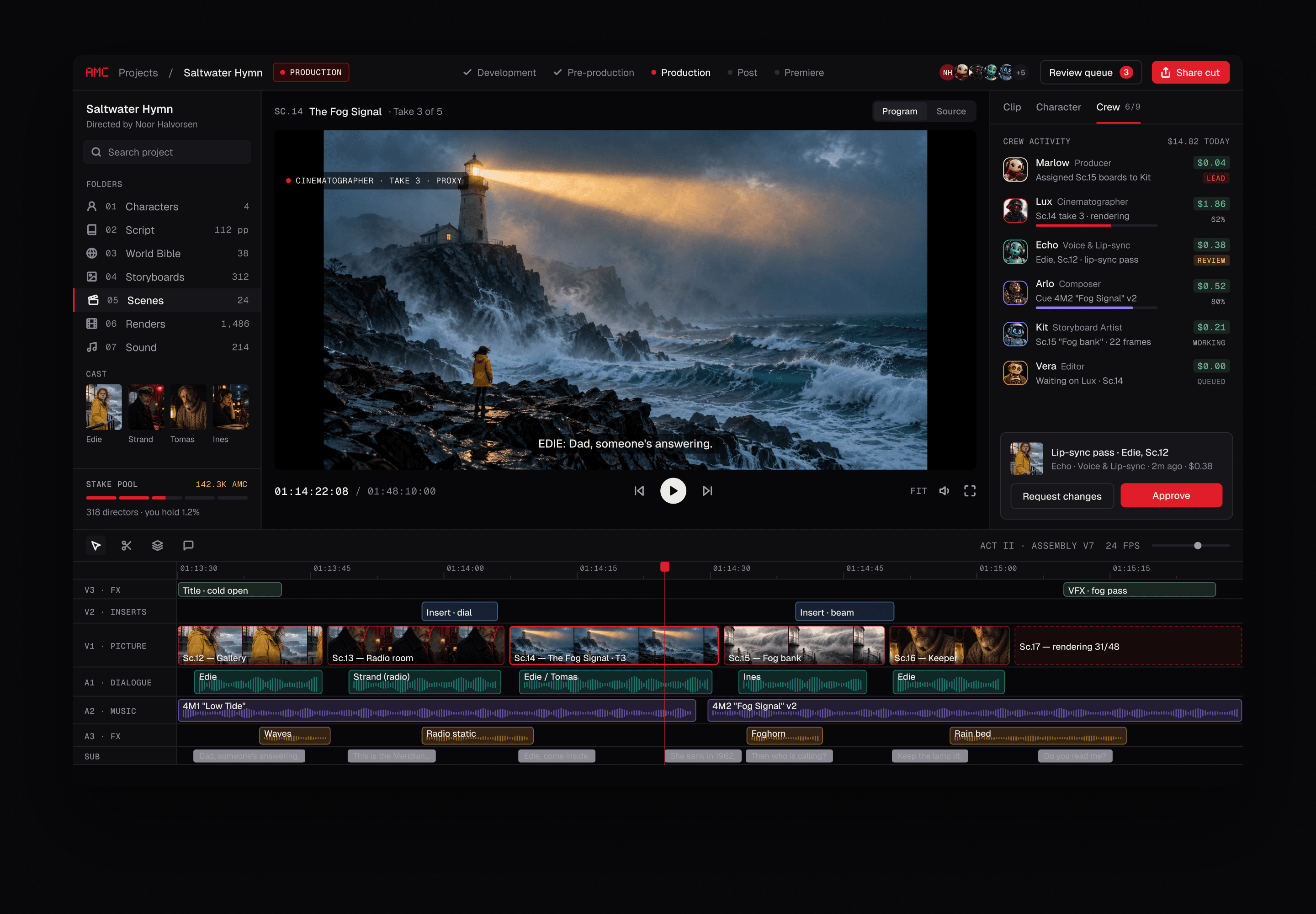Adjust the timeline zoom slider
1316x914 pixels.
pyautogui.click(x=1191, y=545)
